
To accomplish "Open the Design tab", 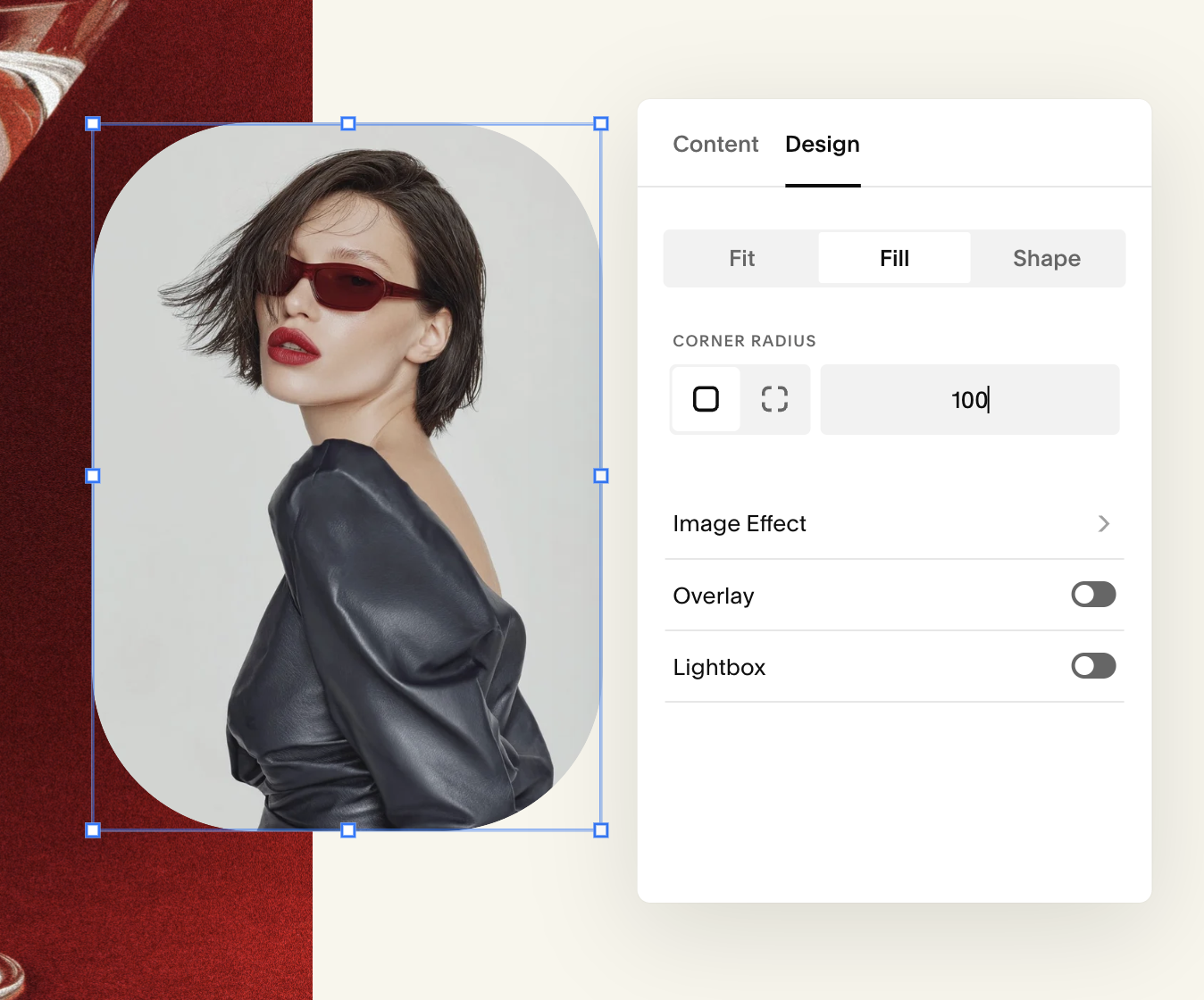I will tap(823, 145).
